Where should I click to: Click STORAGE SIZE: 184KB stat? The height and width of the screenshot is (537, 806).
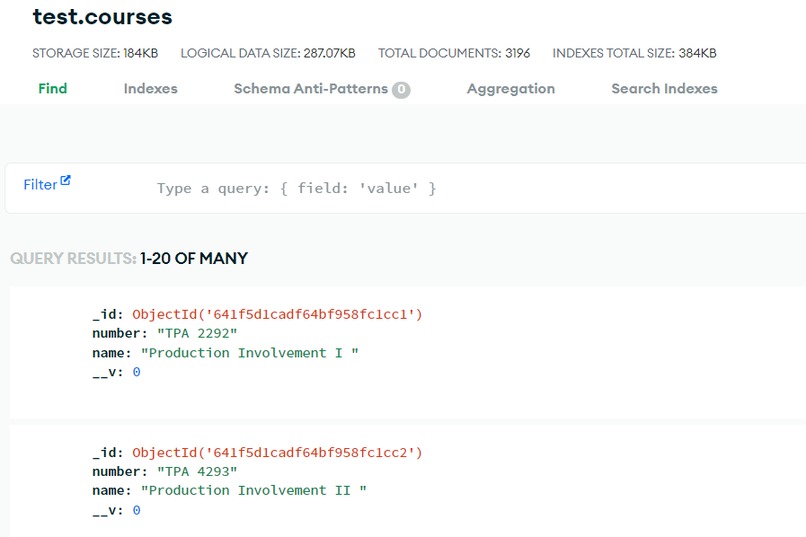click(x=95, y=53)
